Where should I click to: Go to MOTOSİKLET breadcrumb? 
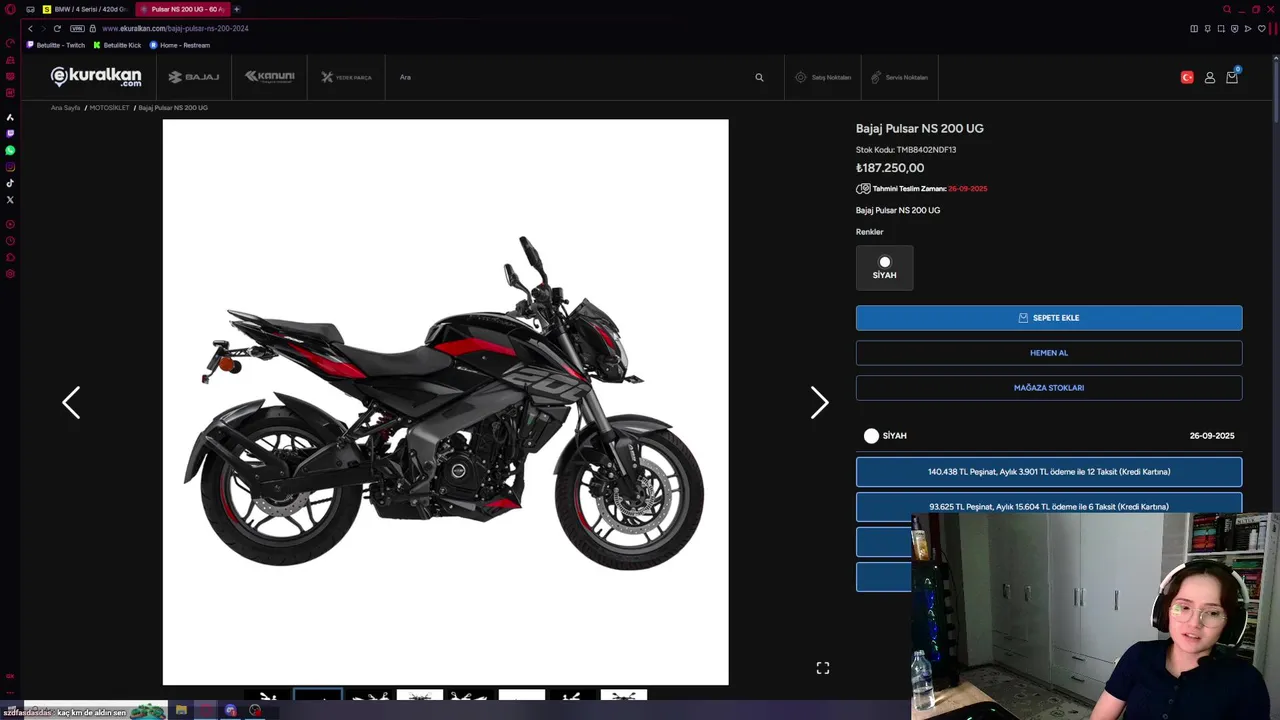[109, 107]
